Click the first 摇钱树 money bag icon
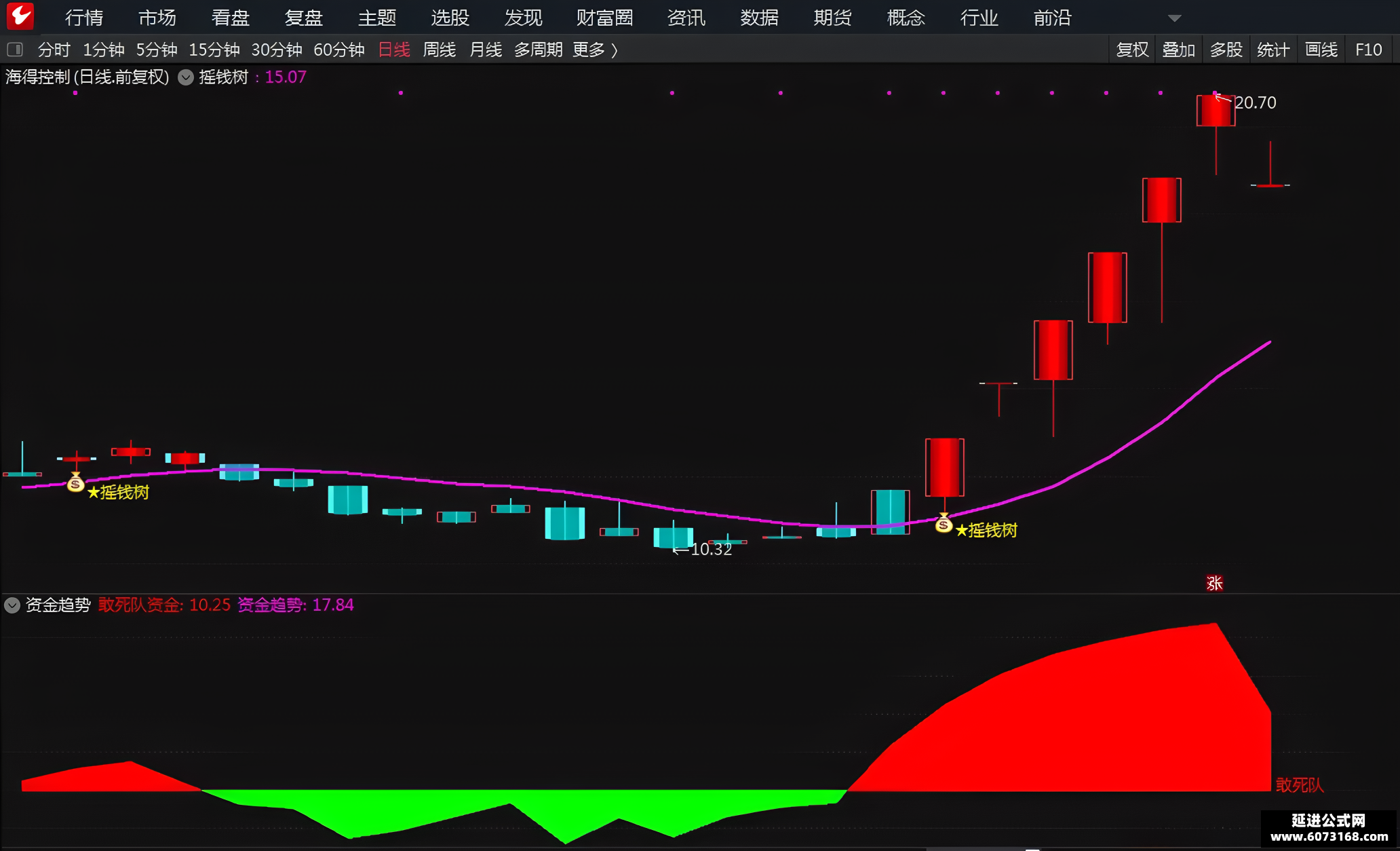 76,483
